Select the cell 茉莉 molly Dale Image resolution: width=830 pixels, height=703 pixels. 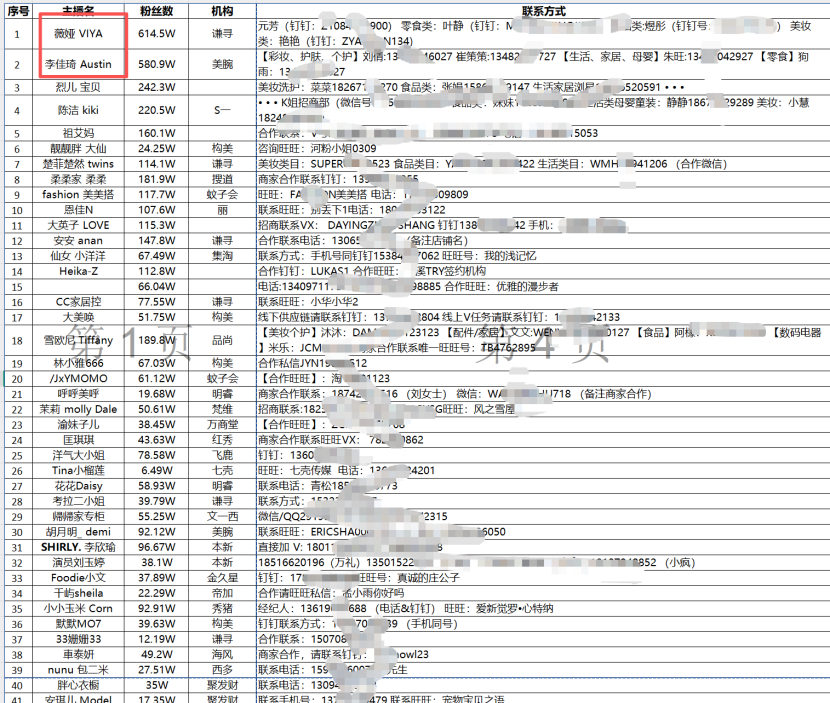pos(78,410)
